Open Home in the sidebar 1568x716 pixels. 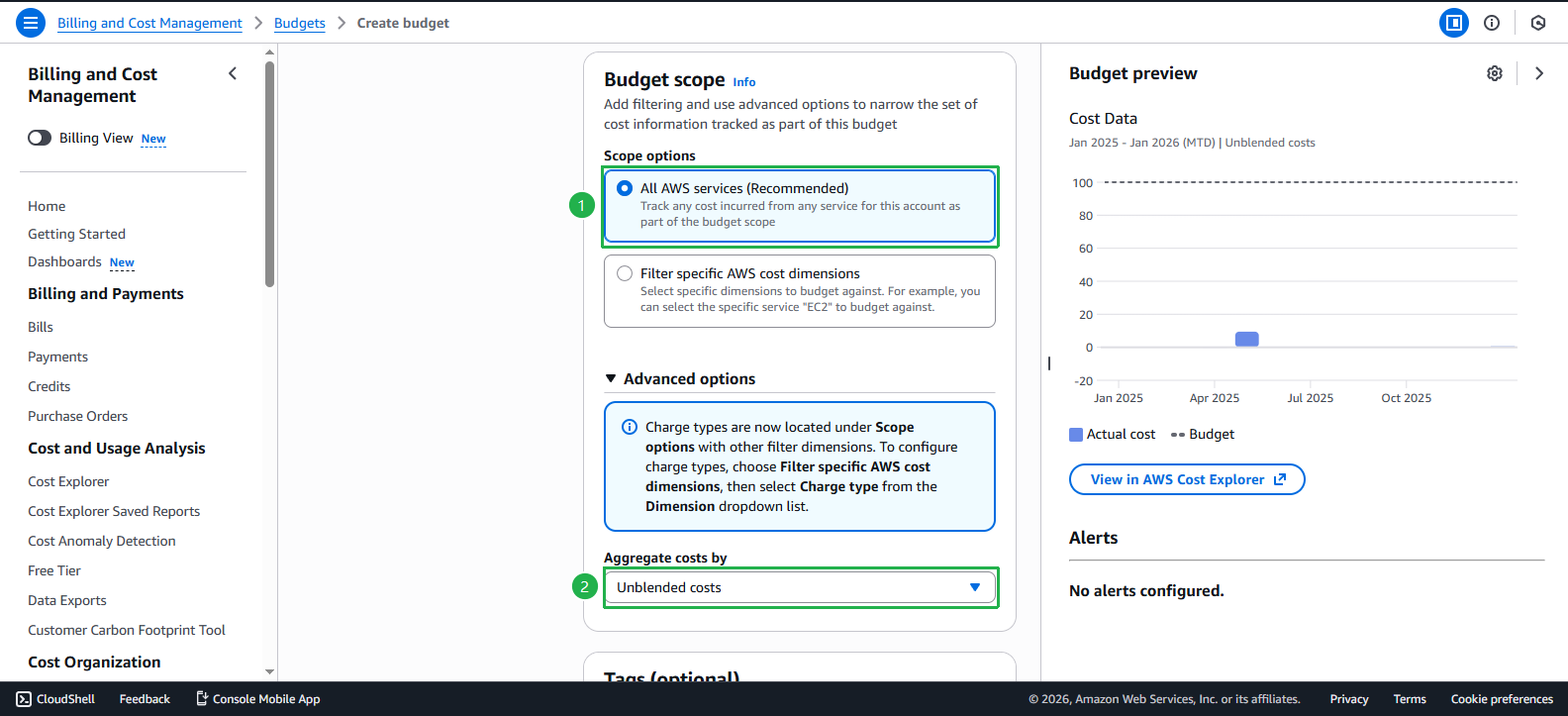[47, 206]
